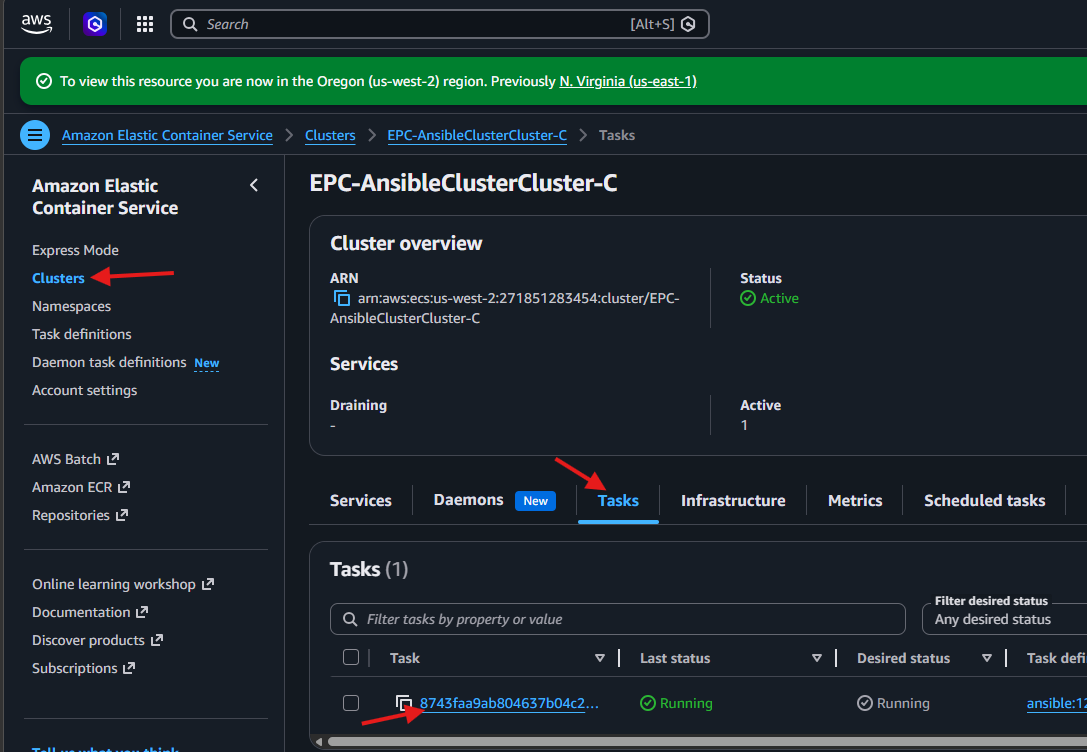Open Account settings in the sidebar
This screenshot has width=1087, height=752.
[x=85, y=390]
